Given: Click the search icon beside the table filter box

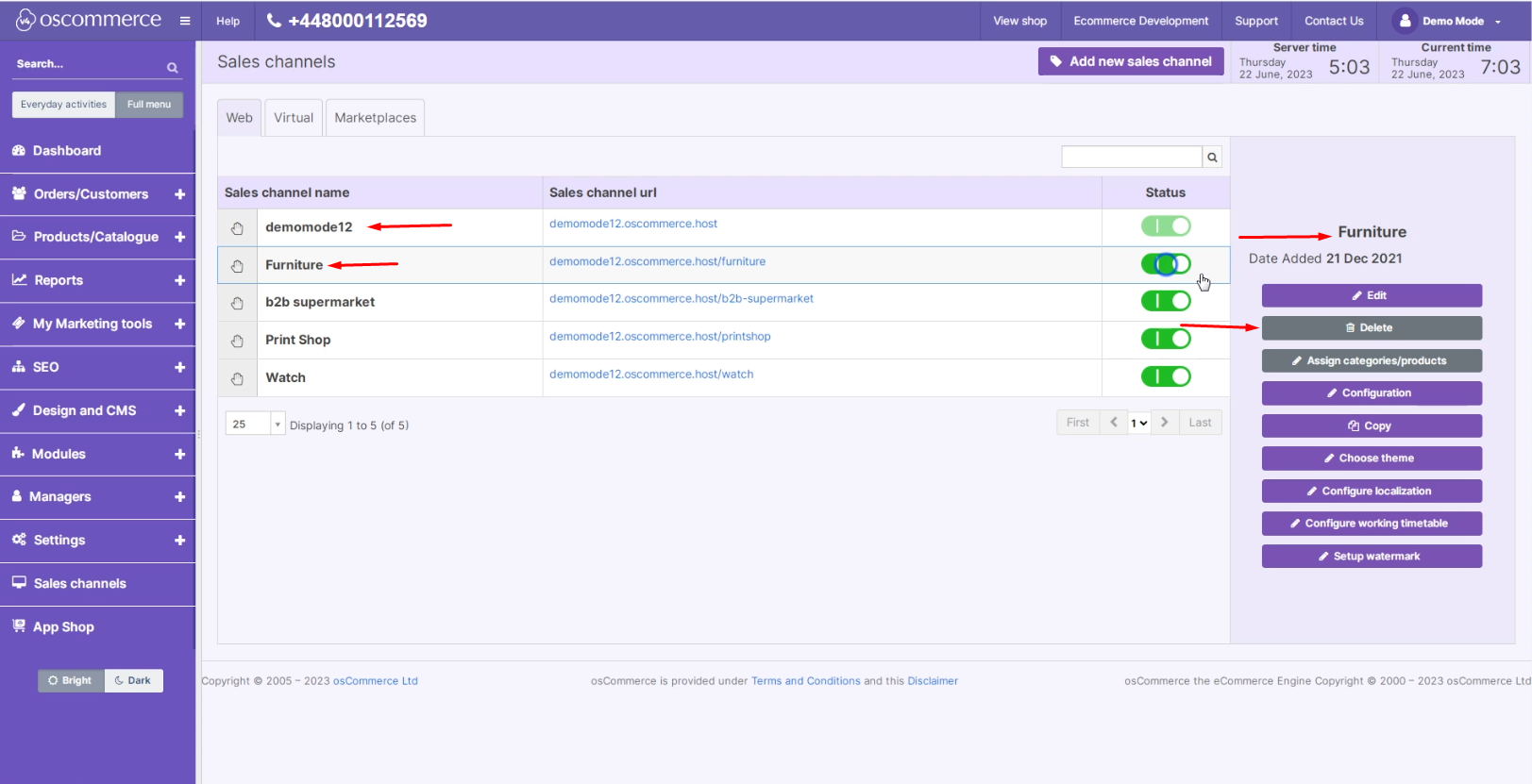Looking at the screenshot, I should coord(1212,158).
